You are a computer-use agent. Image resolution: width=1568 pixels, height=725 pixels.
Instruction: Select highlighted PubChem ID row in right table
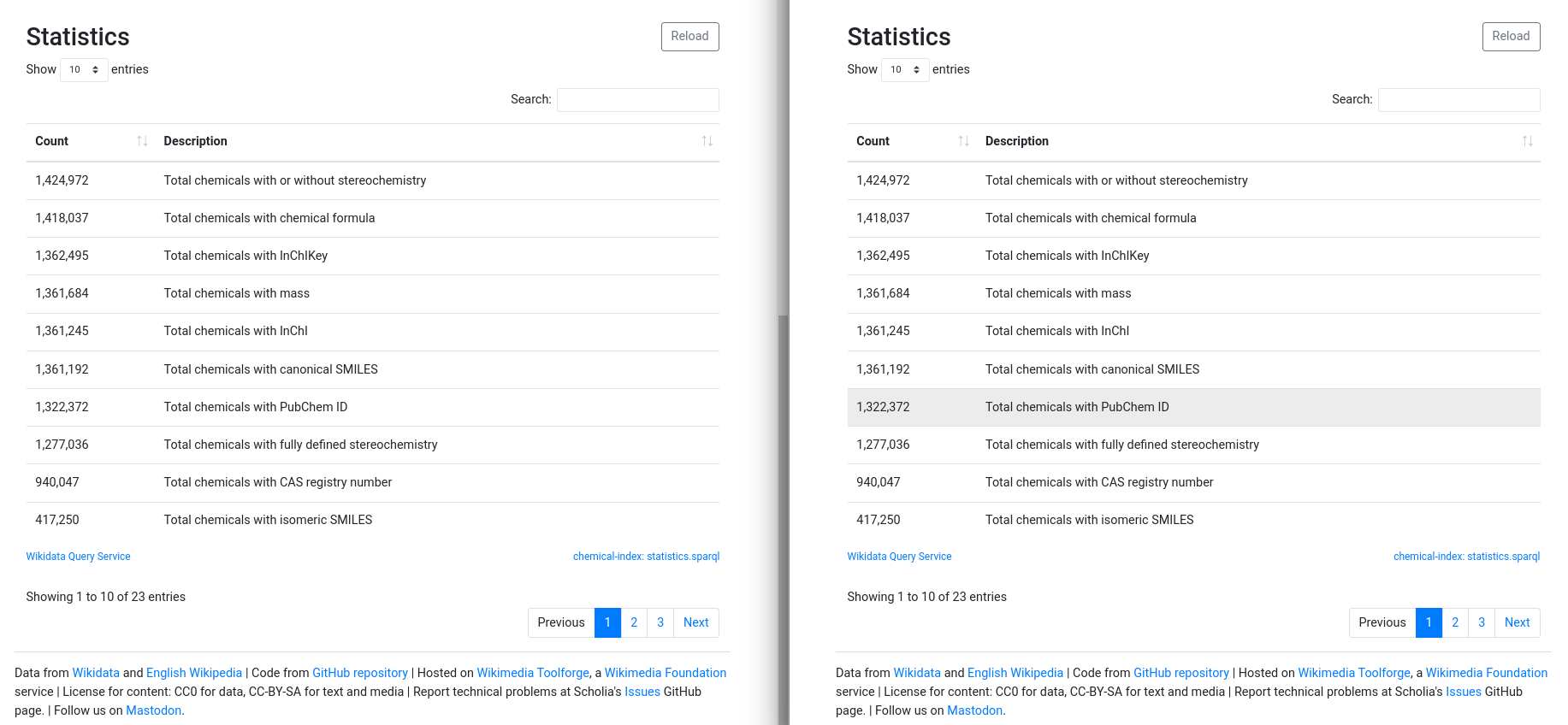[x=1194, y=407]
